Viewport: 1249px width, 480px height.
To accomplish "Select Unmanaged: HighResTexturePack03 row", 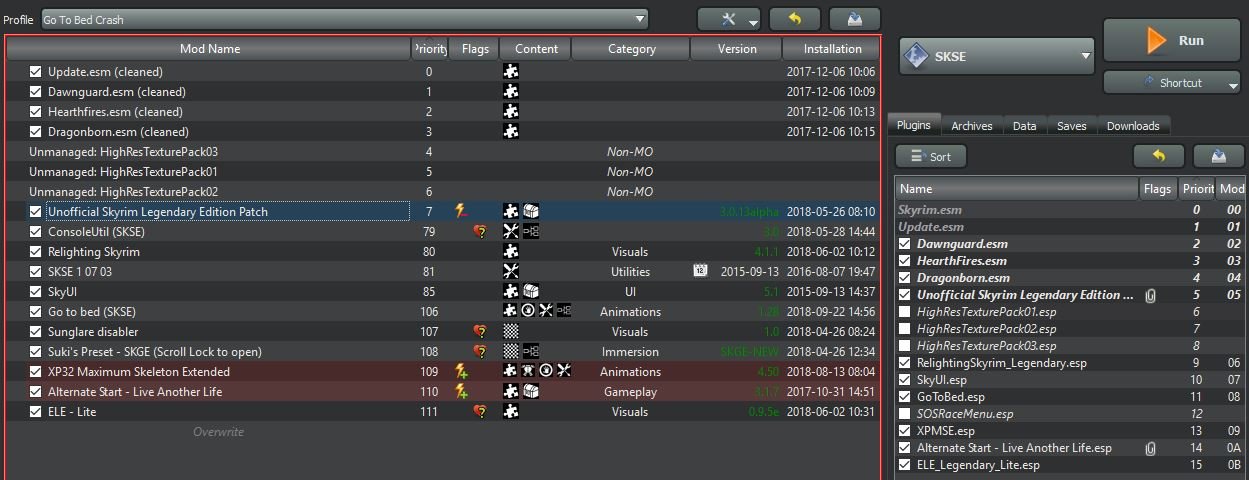I will point(442,151).
